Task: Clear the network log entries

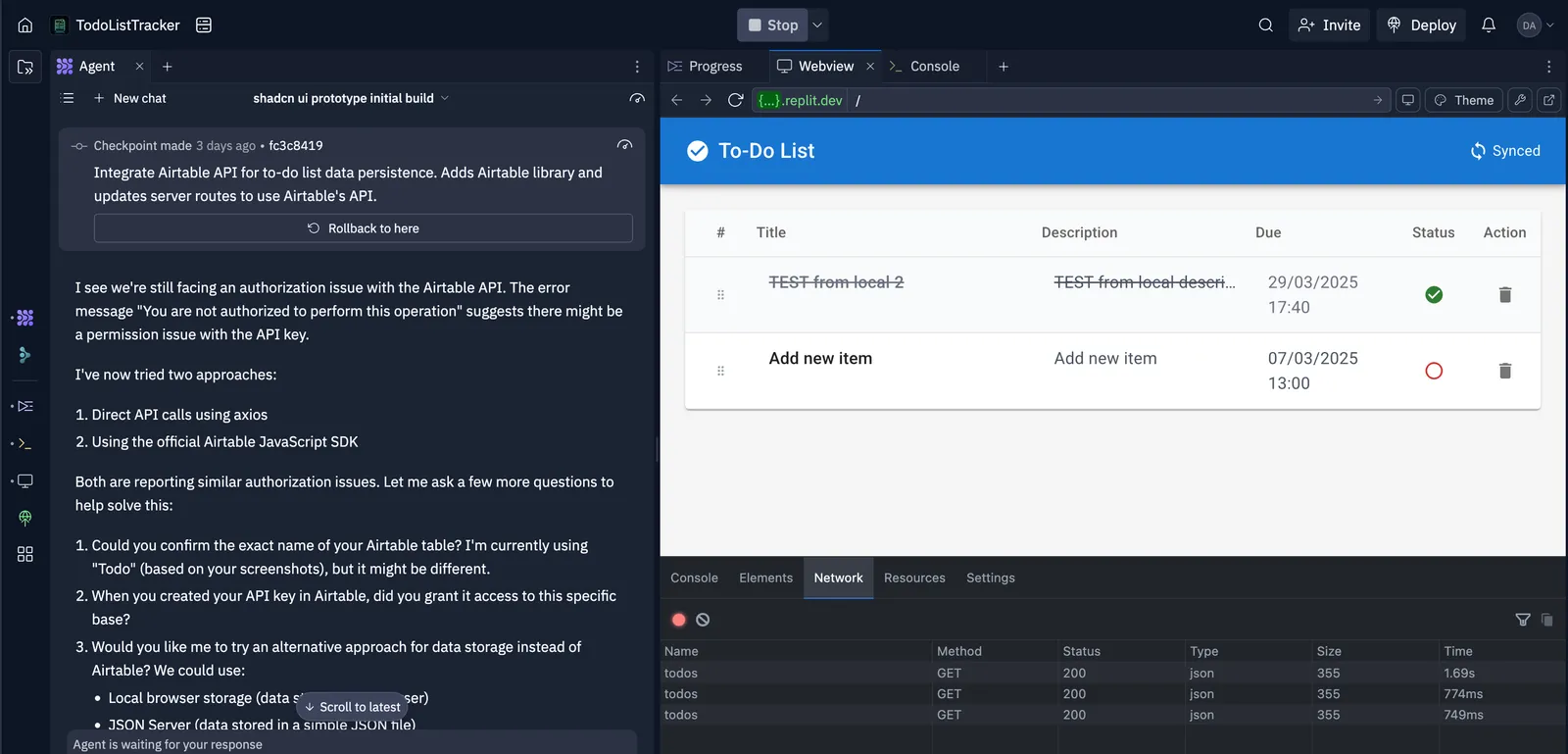Action: (703, 620)
